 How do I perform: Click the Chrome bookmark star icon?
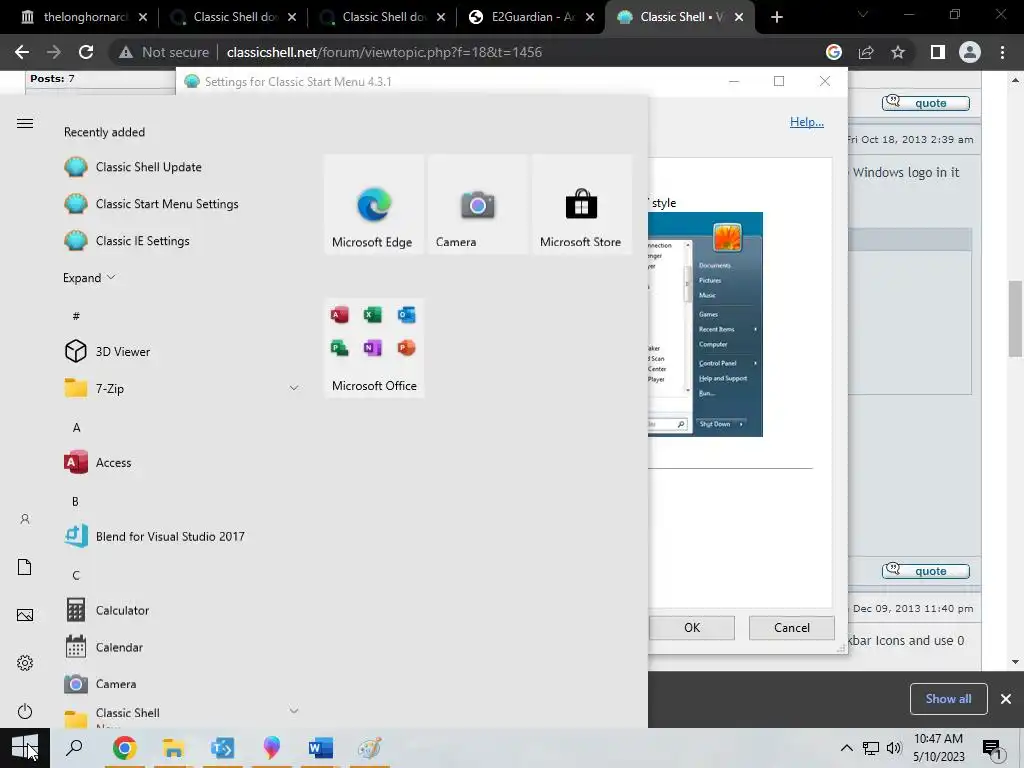(x=898, y=52)
